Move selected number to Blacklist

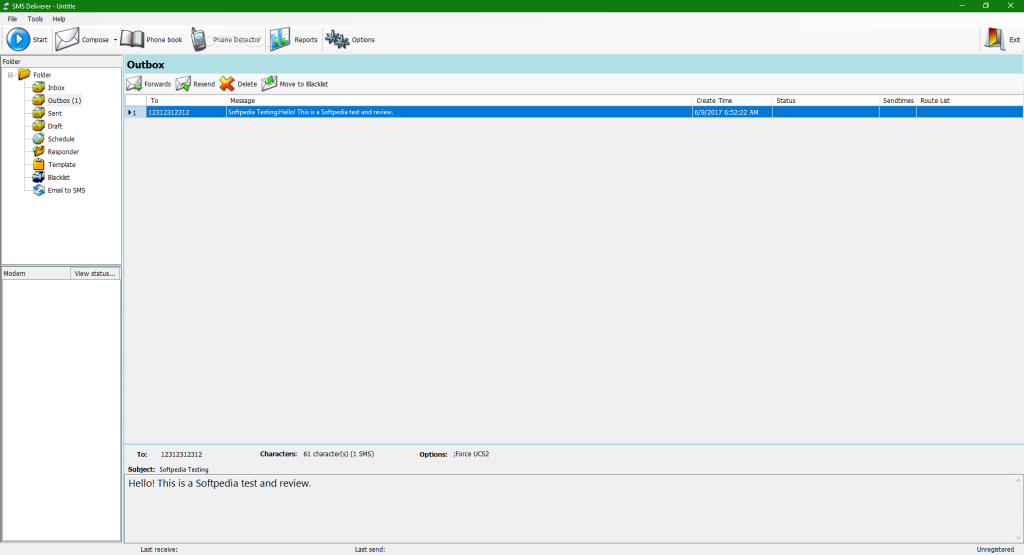(x=270, y=84)
